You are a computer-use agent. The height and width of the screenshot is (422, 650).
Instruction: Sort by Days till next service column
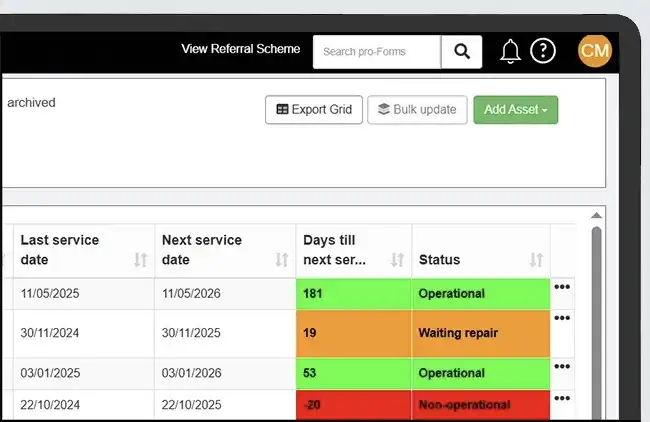397,260
